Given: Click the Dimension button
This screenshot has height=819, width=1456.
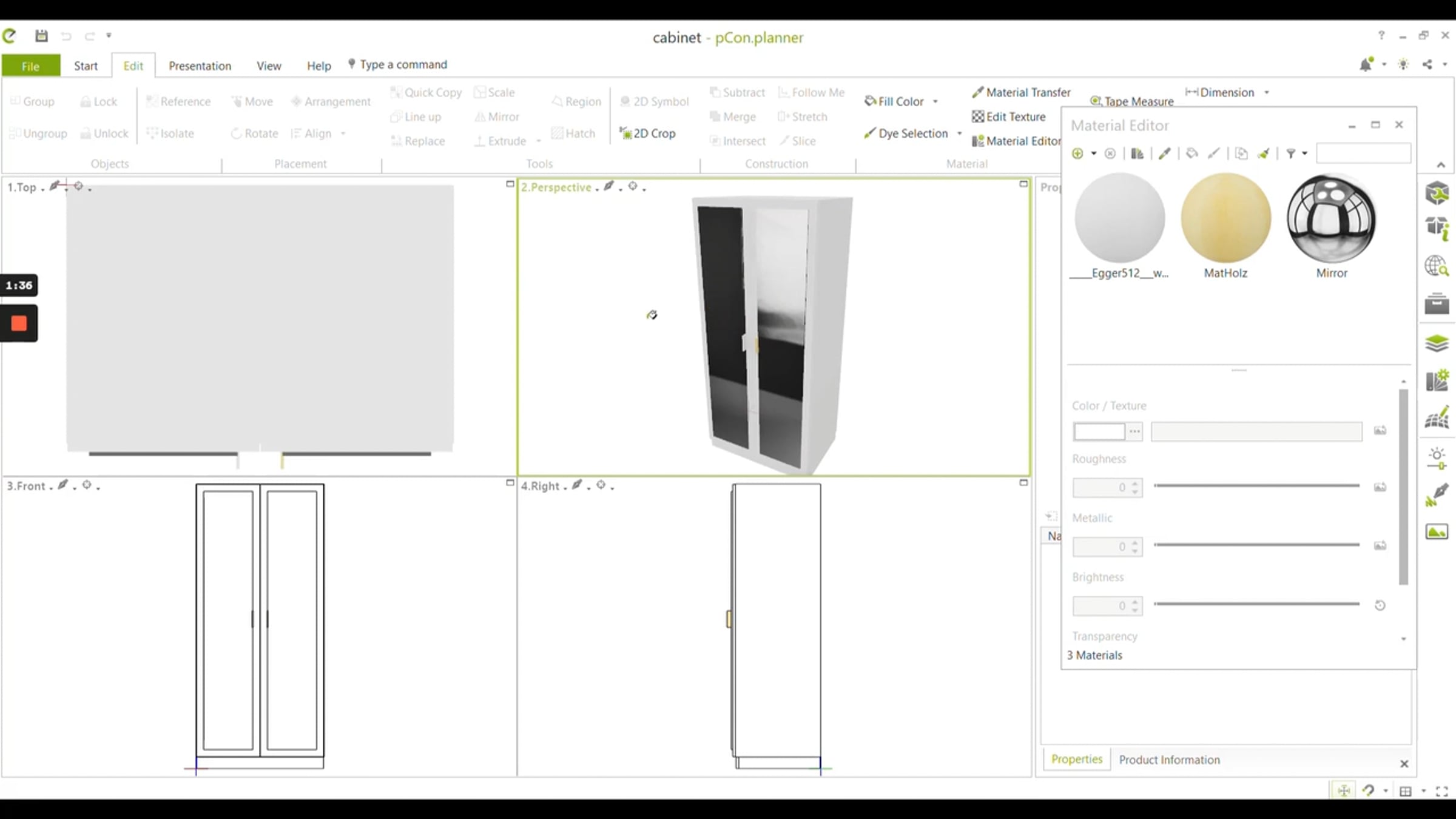Looking at the screenshot, I should 1220,92.
